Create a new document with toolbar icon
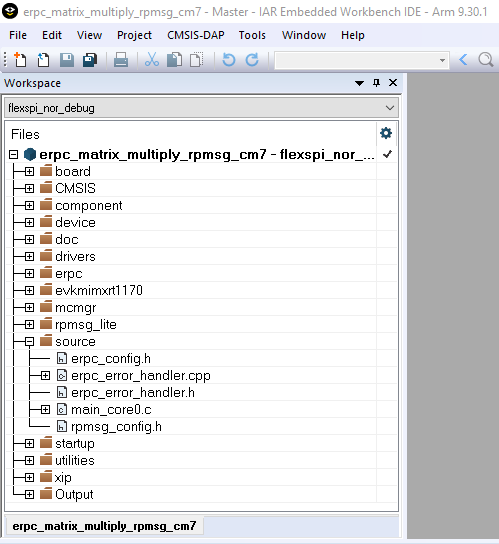Screen dimensions: 499x544 click(20, 60)
